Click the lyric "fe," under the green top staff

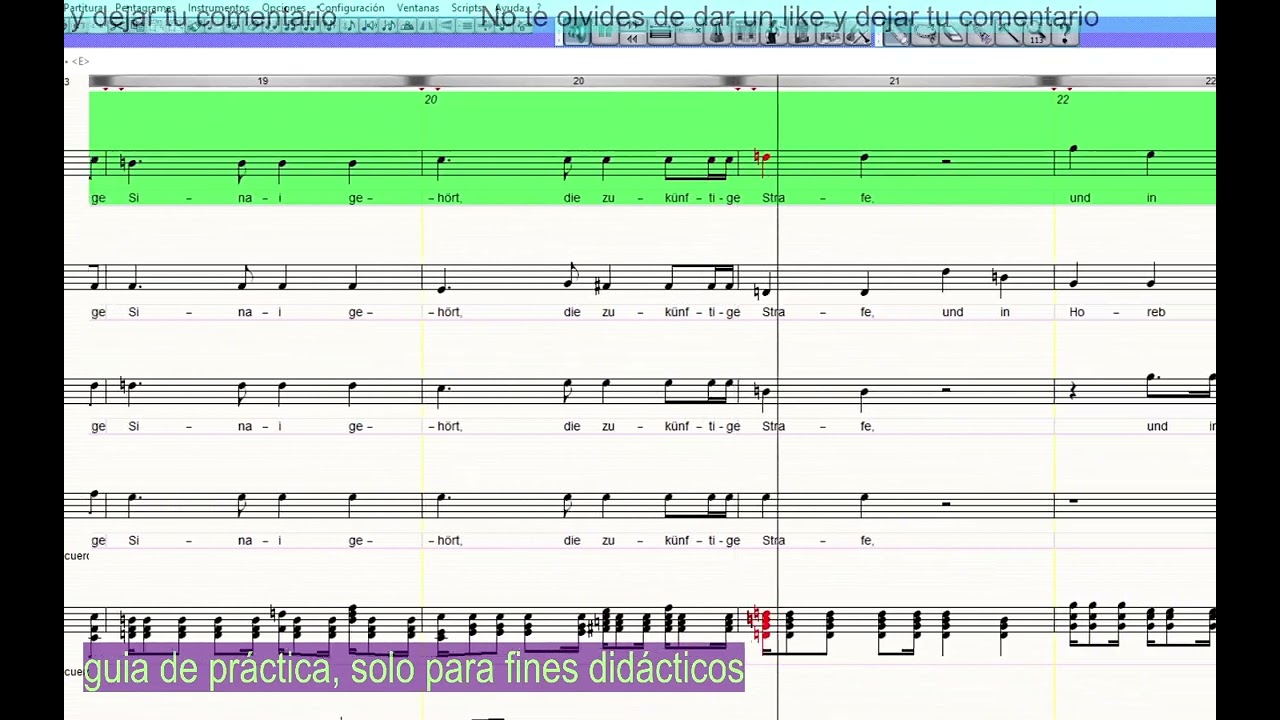pos(867,198)
